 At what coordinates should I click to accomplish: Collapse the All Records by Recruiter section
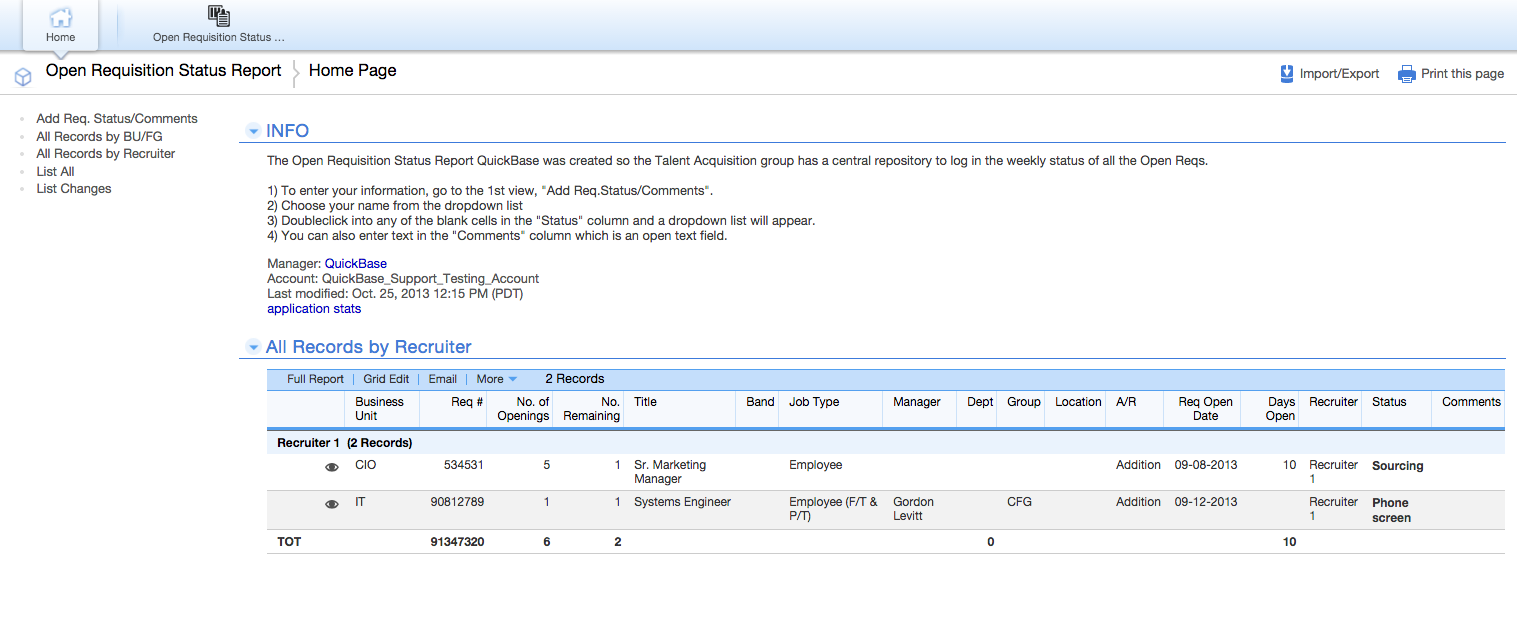click(x=253, y=347)
